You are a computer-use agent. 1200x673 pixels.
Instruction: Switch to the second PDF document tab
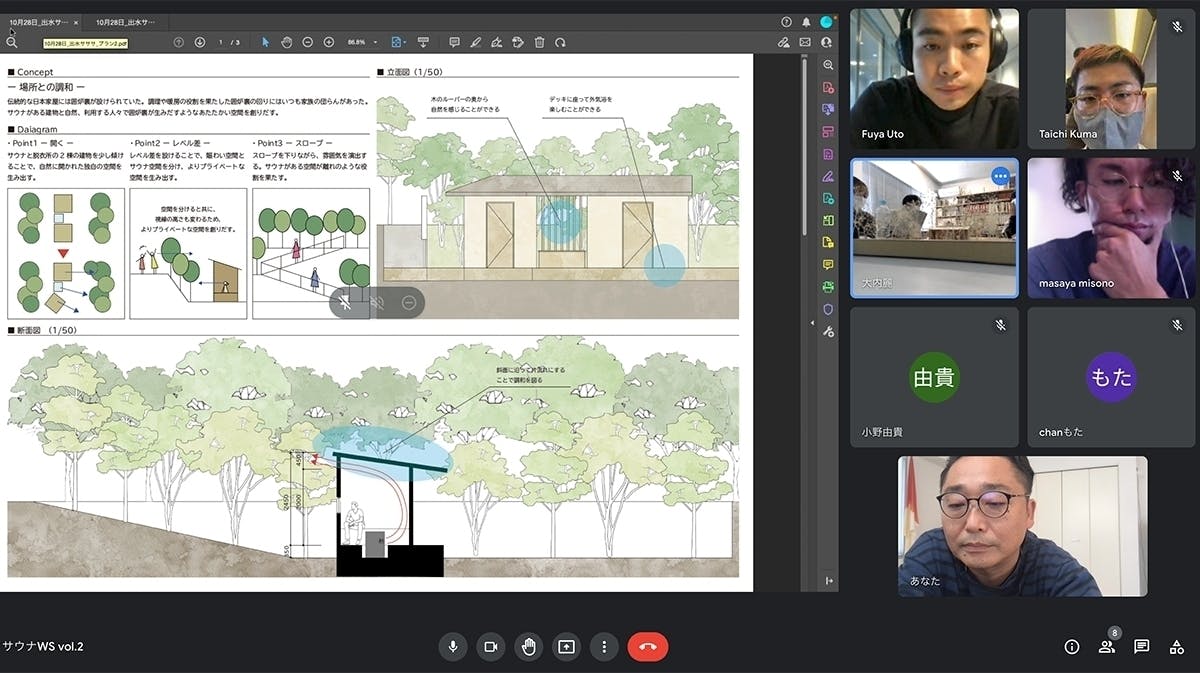coord(125,22)
